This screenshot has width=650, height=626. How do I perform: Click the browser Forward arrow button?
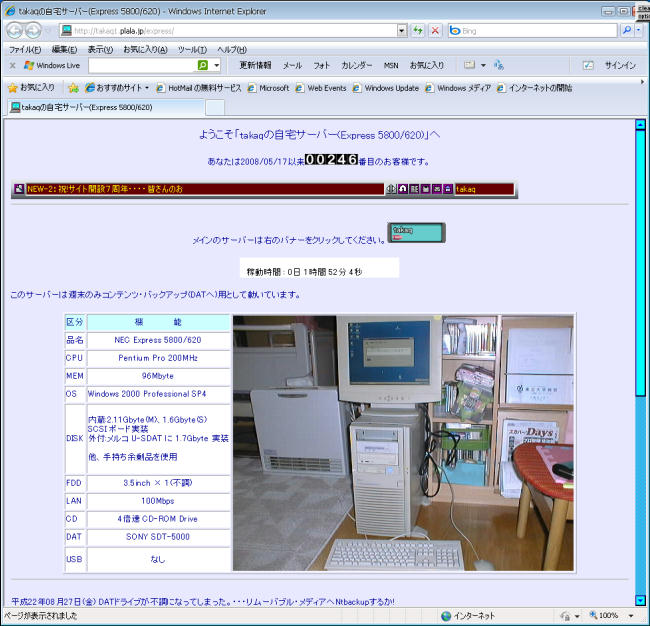click(33, 30)
